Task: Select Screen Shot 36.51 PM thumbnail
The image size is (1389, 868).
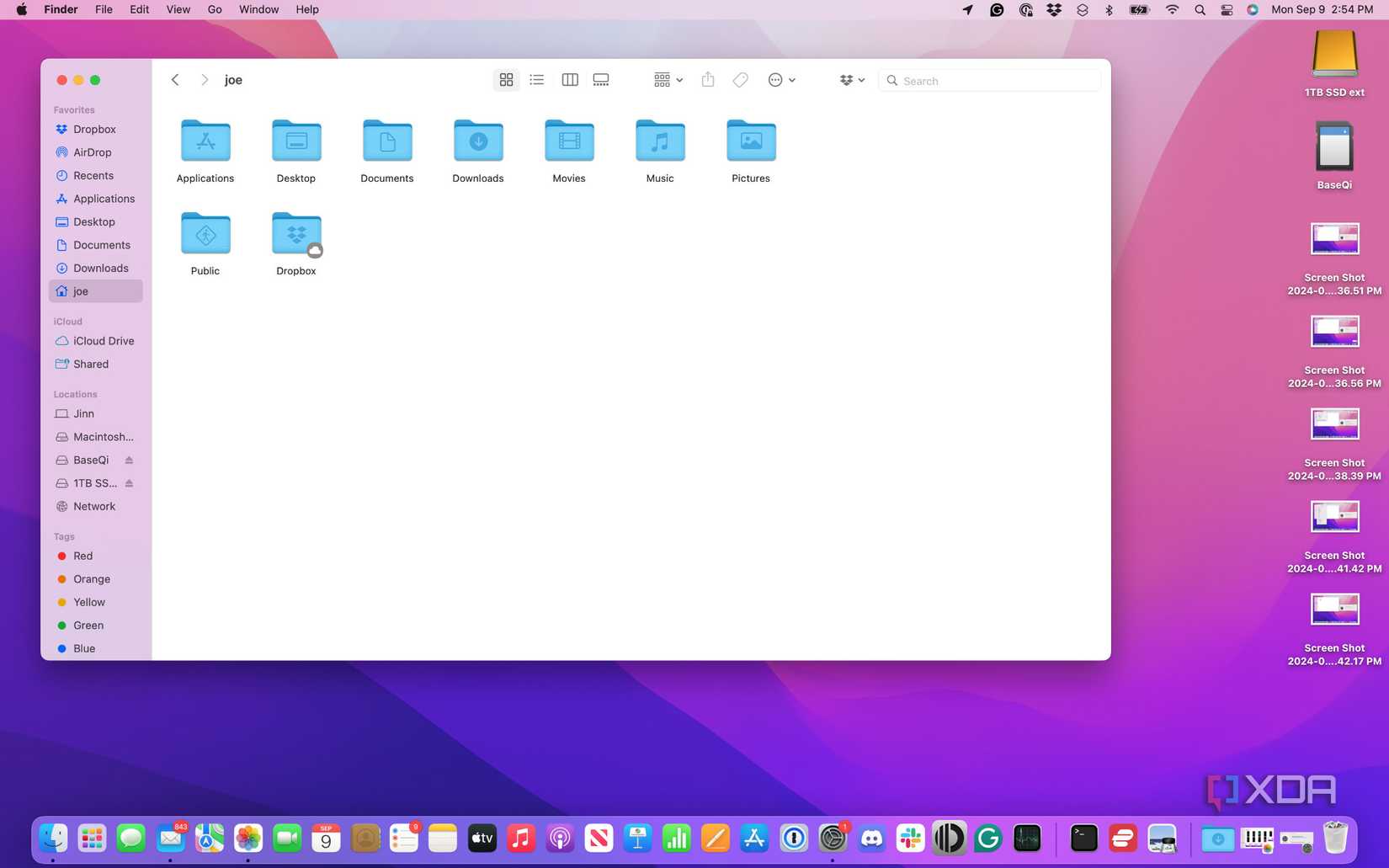Action: click(x=1334, y=239)
